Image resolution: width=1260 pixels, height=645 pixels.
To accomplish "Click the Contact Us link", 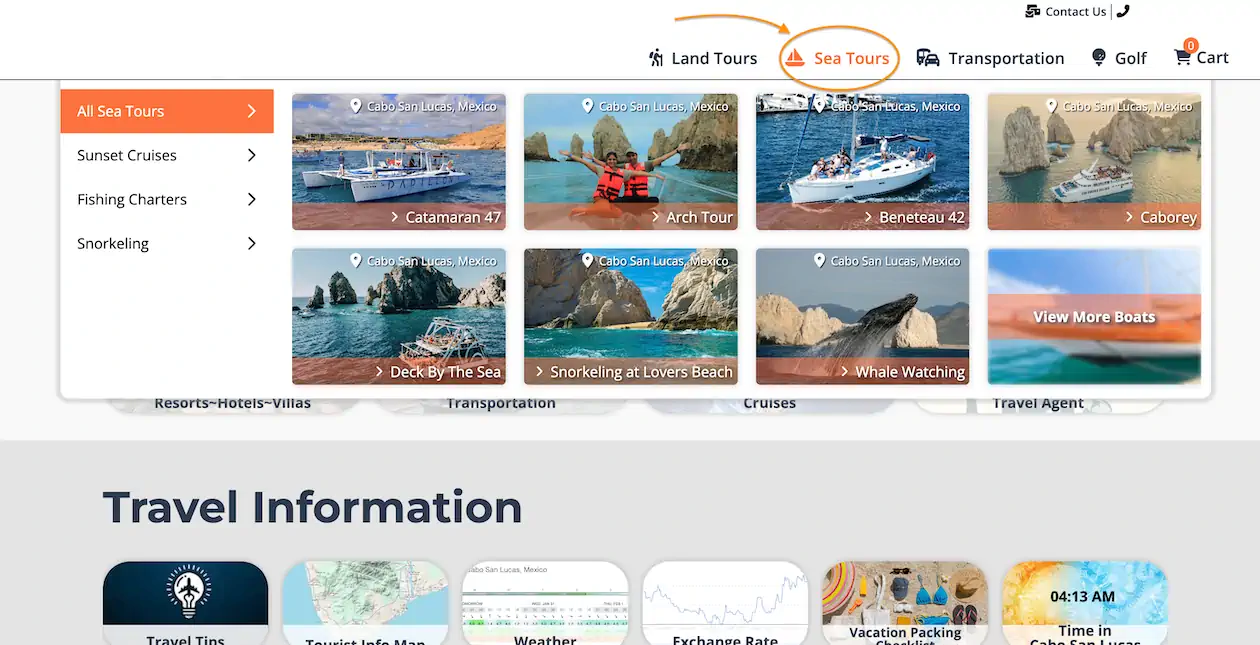I will click(x=1075, y=12).
